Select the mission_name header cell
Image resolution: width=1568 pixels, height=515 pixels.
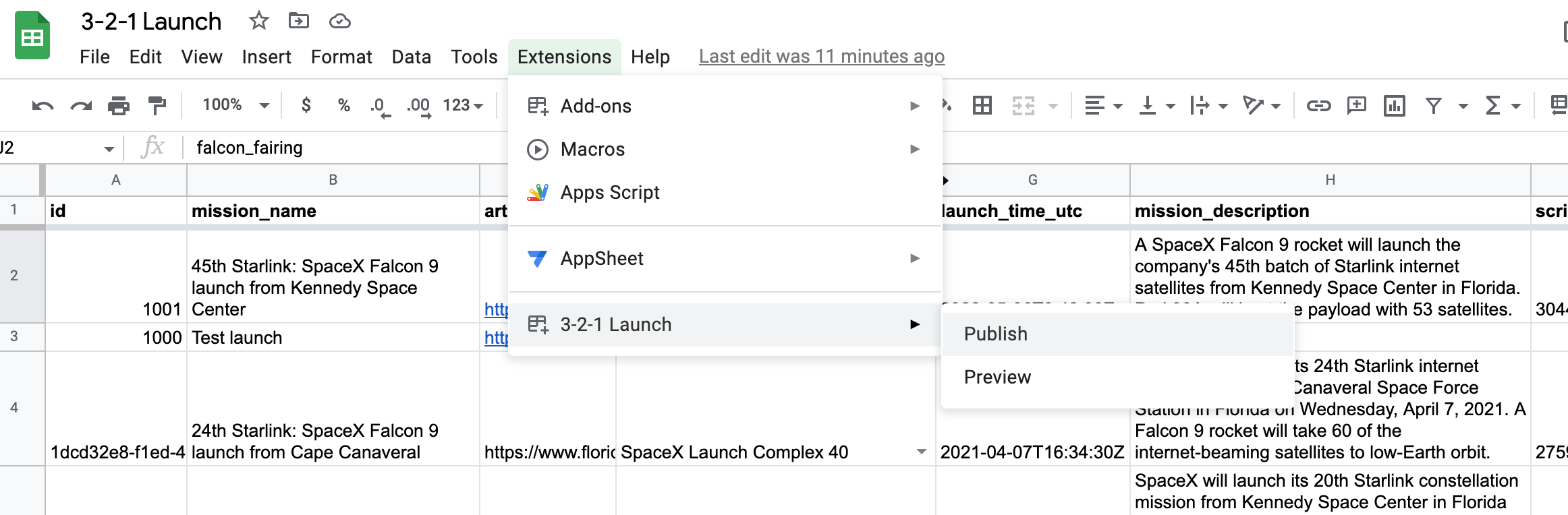333,211
